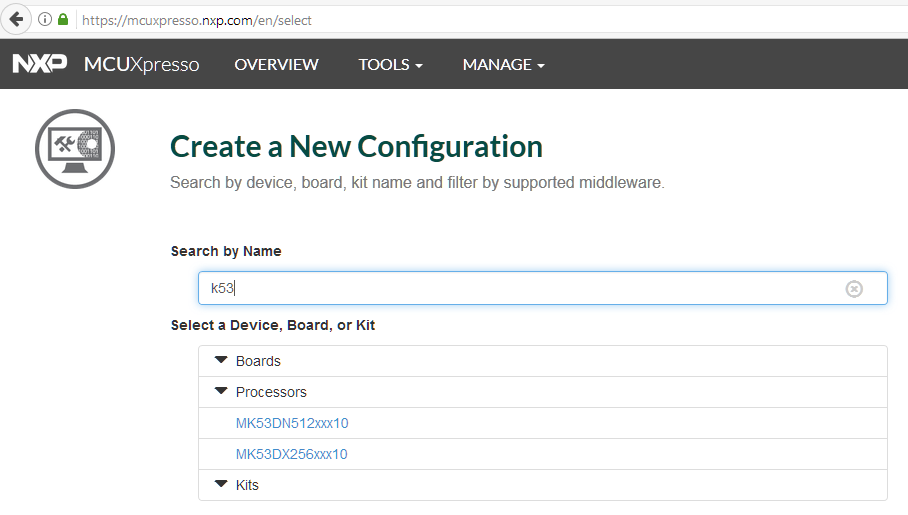Collapse the Kits section
This screenshot has width=908, height=515.
point(222,484)
